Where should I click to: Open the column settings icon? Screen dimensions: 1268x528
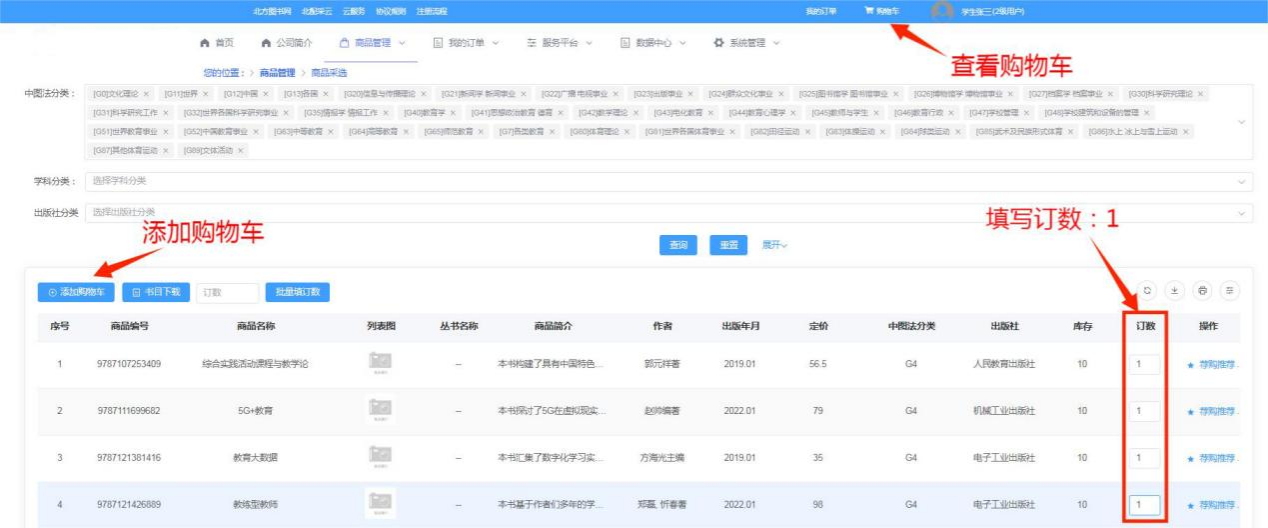[x=1229, y=290]
